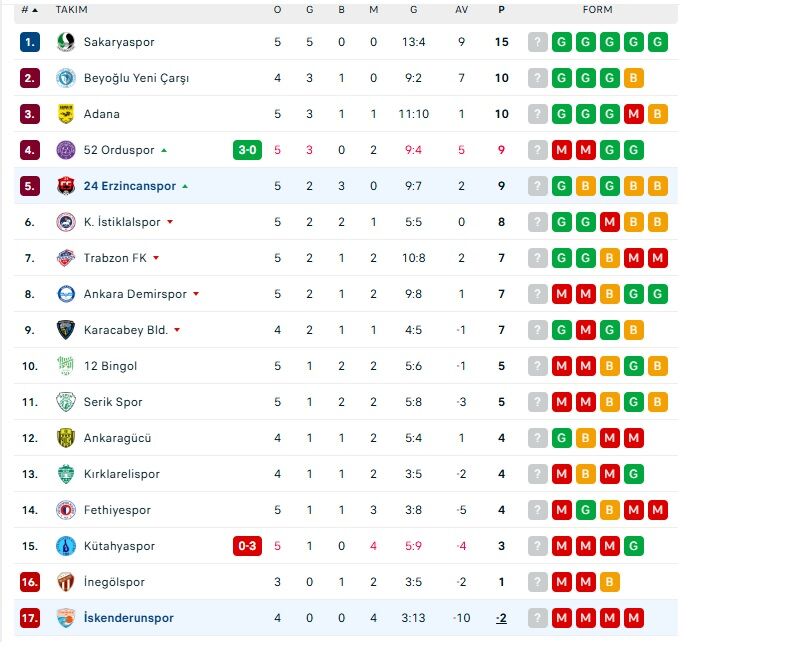Select the İskenderunspor club crest
The height and width of the screenshot is (670, 800).
pyautogui.click(x=66, y=618)
